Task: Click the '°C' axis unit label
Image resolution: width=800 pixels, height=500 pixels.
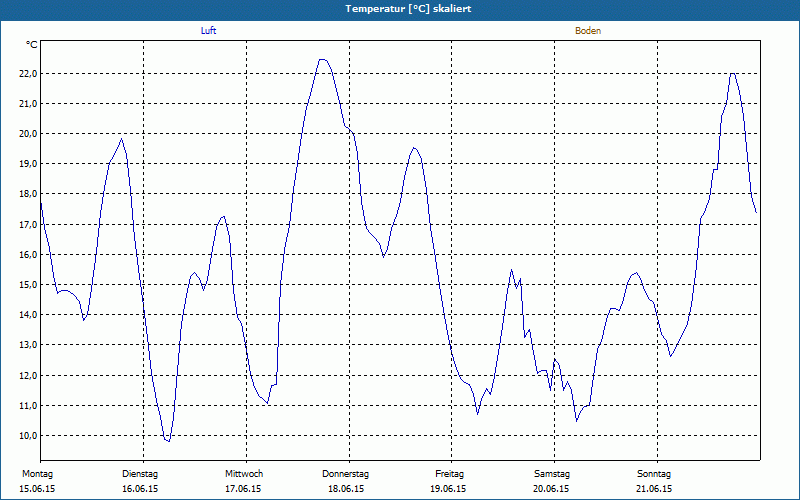Action: tap(32, 45)
